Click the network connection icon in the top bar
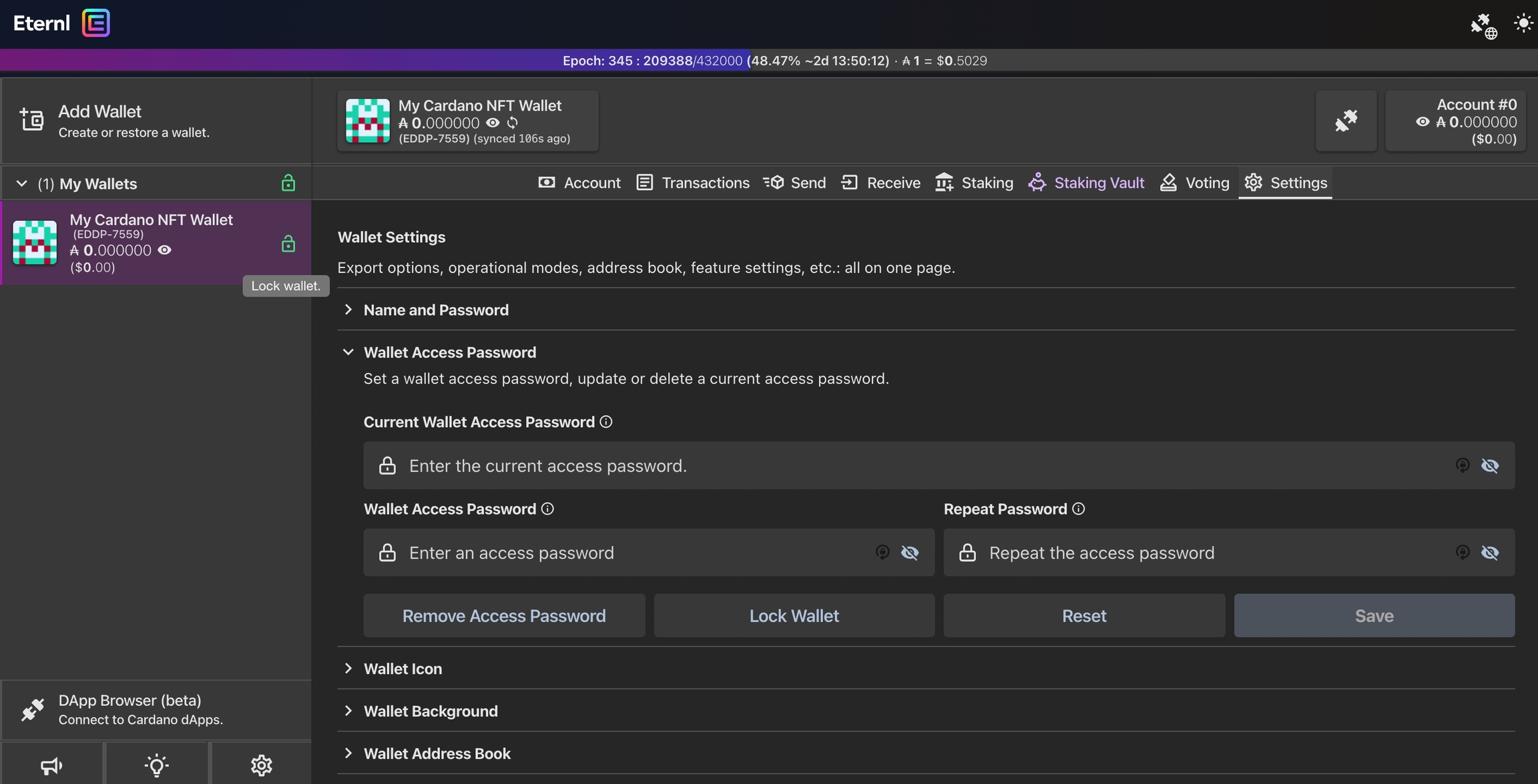 point(1483,25)
